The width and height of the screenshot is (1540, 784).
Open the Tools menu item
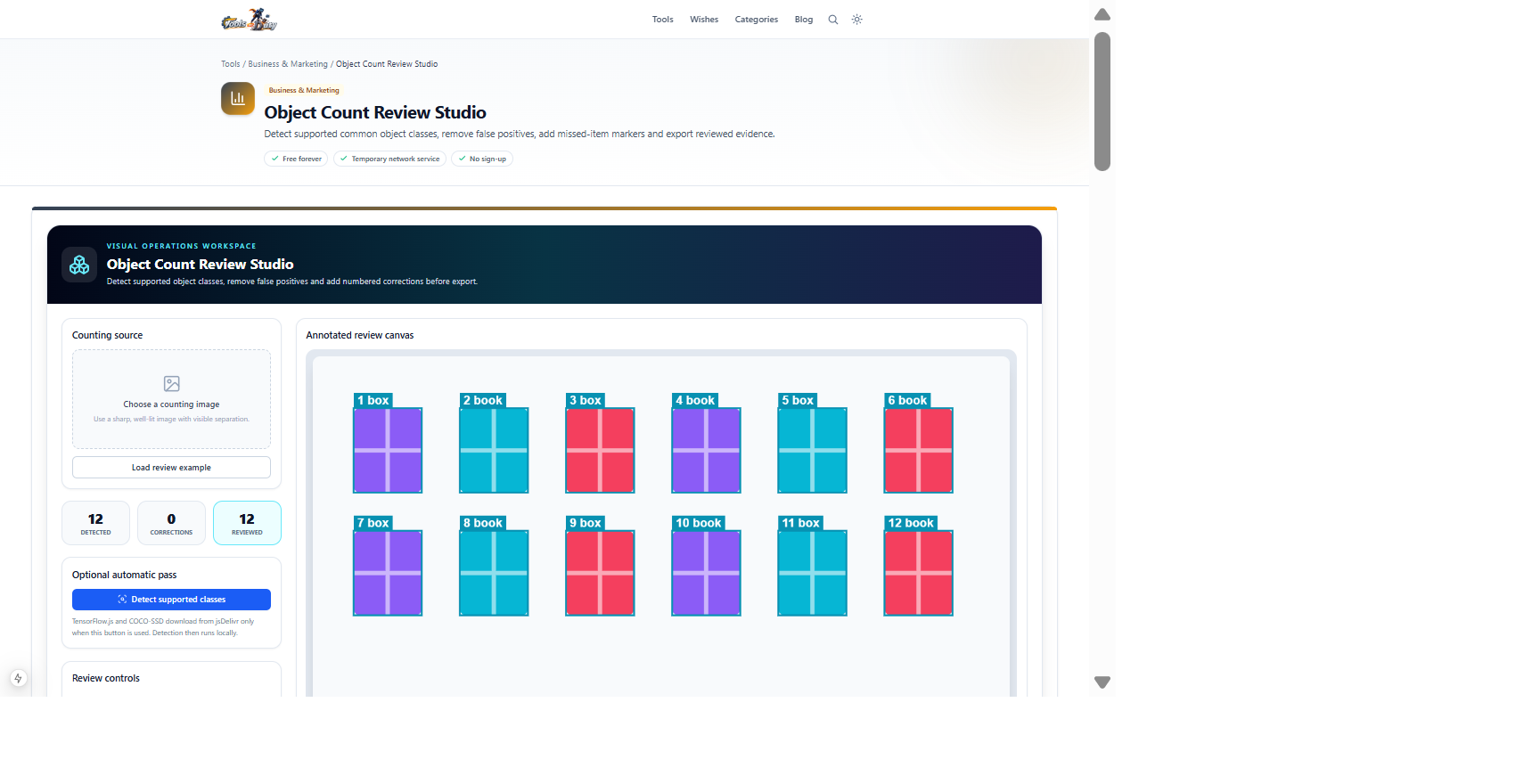click(x=662, y=20)
